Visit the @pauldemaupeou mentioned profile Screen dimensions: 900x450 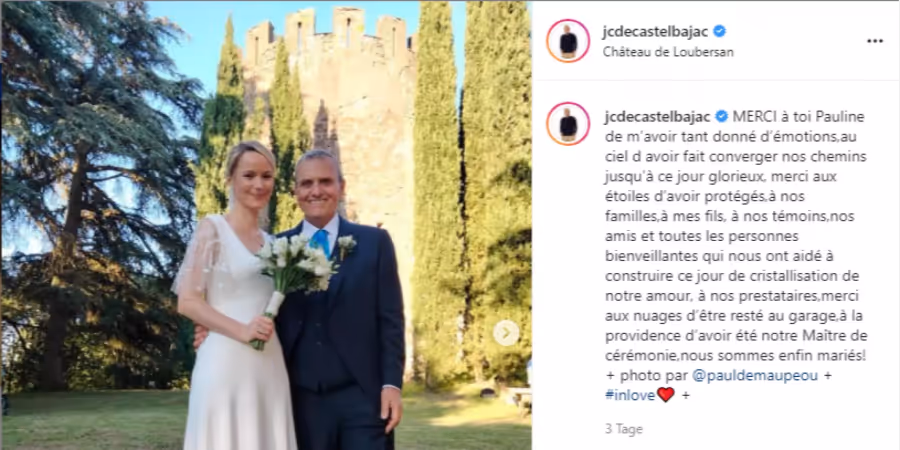pos(755,375)
